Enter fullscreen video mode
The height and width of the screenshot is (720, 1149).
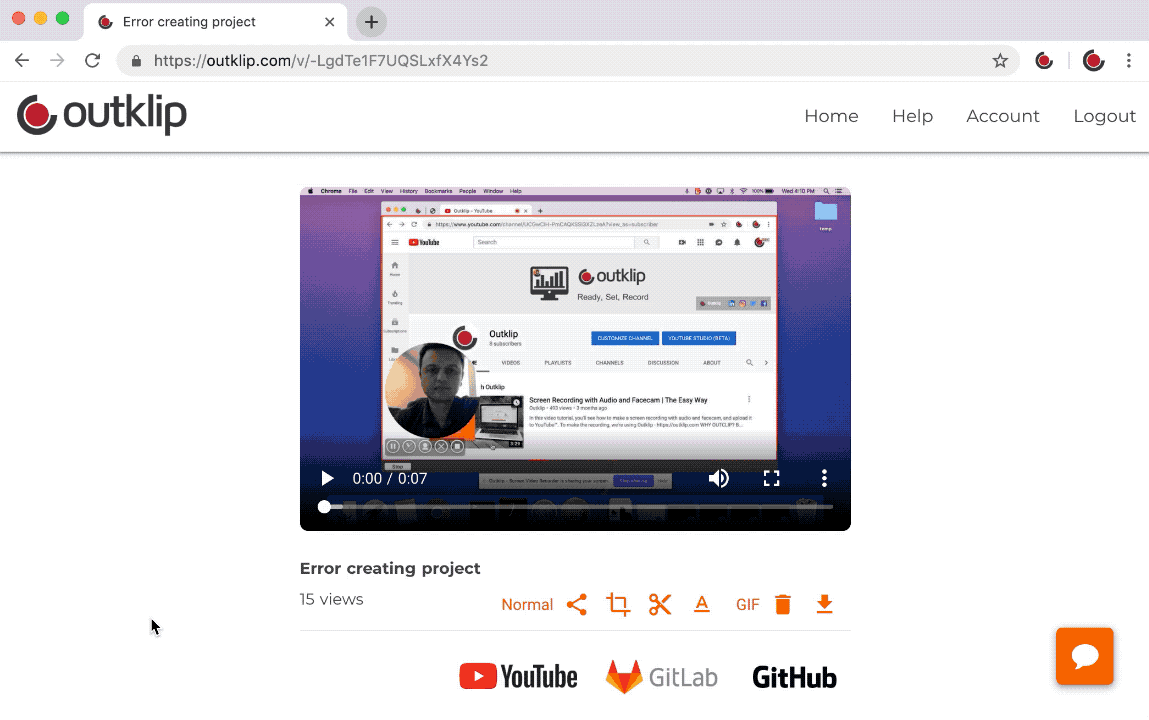pos(772,478)
